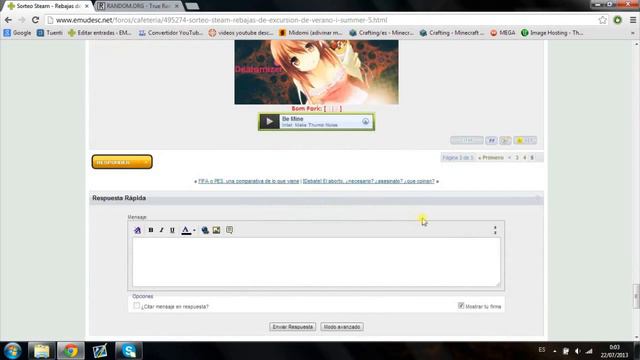This screenshot has width=640, height=360.
Task: Open the FIFA o PES previous thread link
Action: tap(249, 181)
